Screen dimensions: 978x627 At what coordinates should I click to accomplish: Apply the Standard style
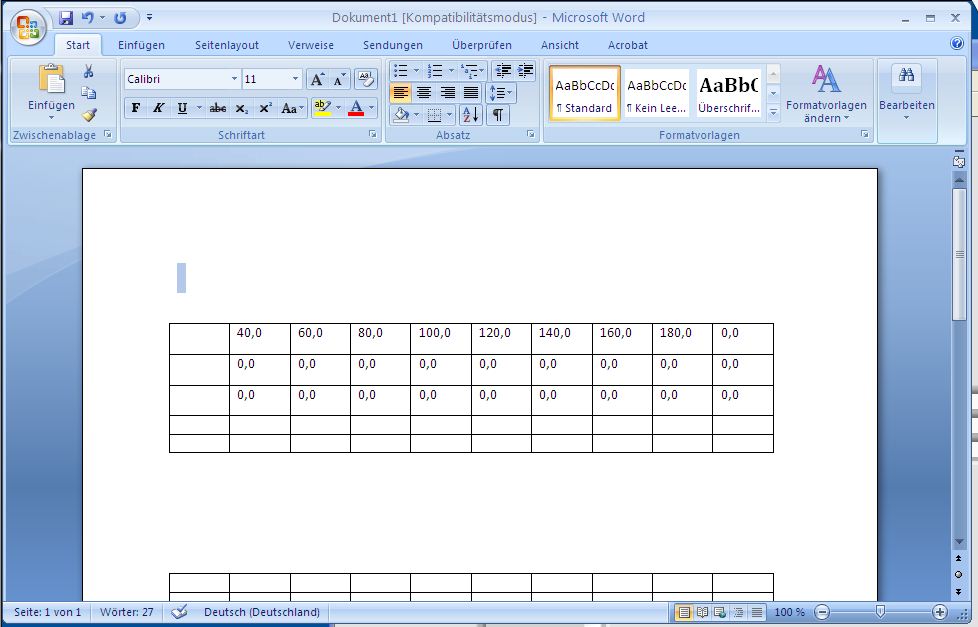[584, 93]
